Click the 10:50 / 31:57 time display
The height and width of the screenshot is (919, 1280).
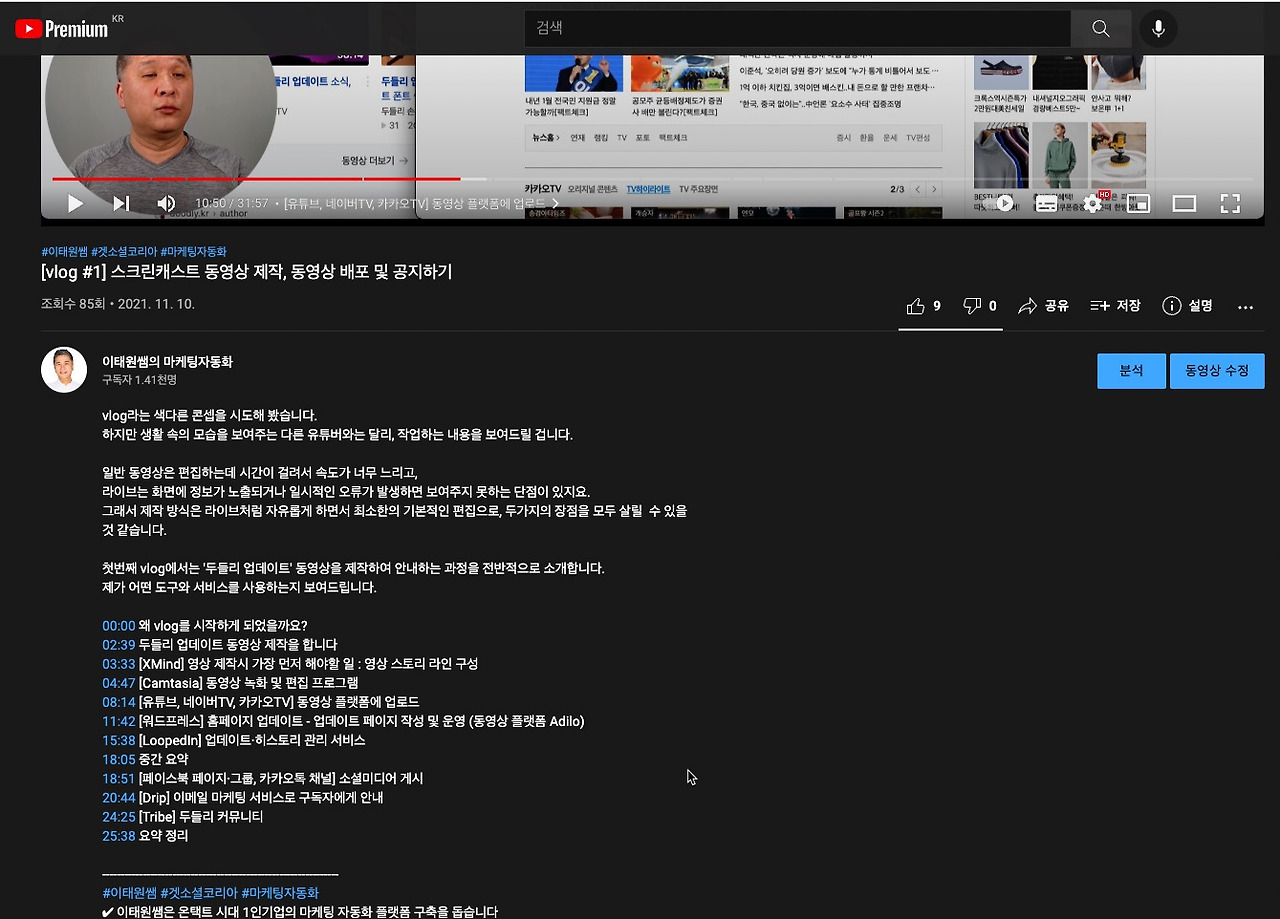pos(232,203)
